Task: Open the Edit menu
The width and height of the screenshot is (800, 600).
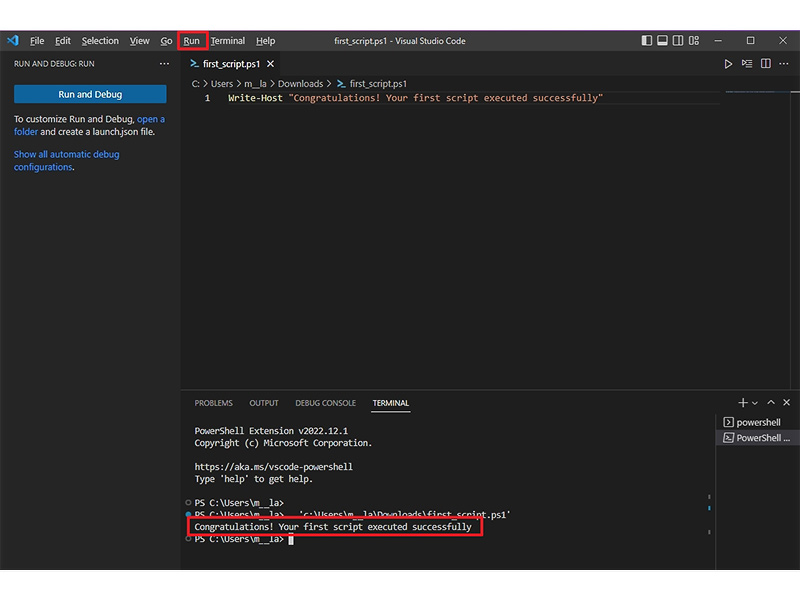Action: click(63, 41)
